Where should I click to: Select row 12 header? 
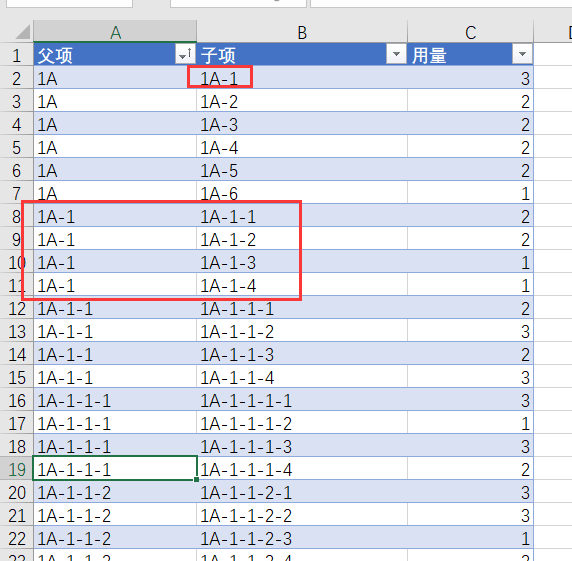[16, 308]
